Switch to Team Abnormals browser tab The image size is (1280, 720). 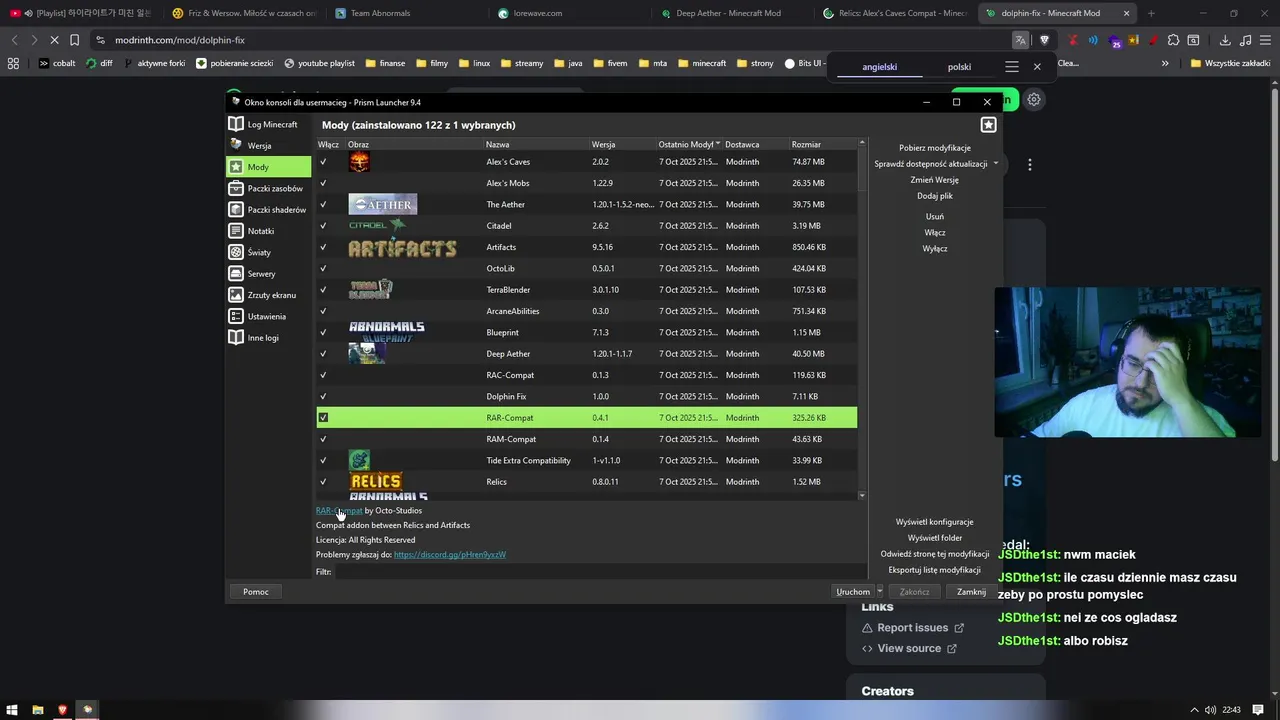[x=407, y=13]
